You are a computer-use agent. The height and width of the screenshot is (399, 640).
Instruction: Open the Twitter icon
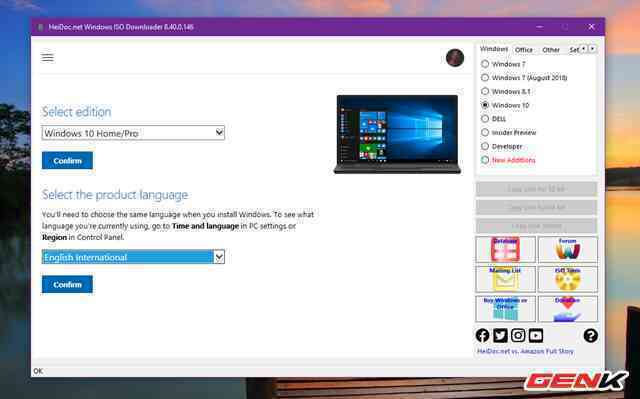(500, 335)
